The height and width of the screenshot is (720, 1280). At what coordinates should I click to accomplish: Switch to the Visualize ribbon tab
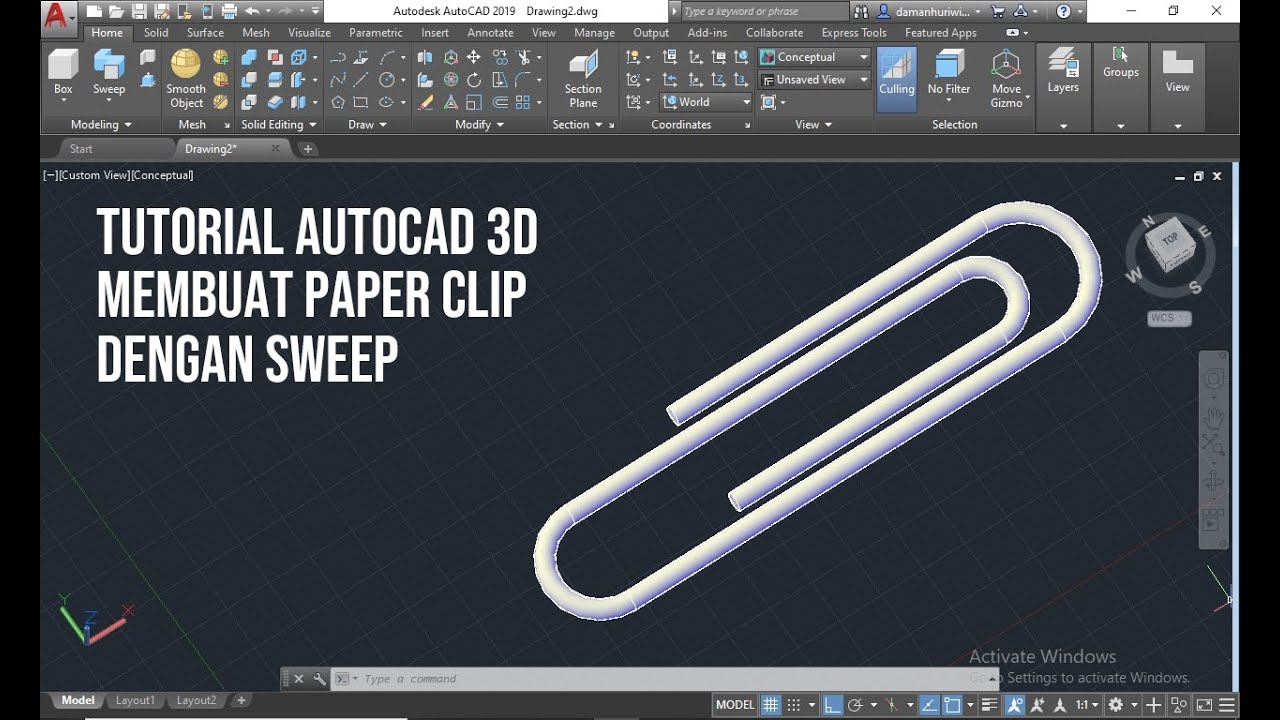309,33
